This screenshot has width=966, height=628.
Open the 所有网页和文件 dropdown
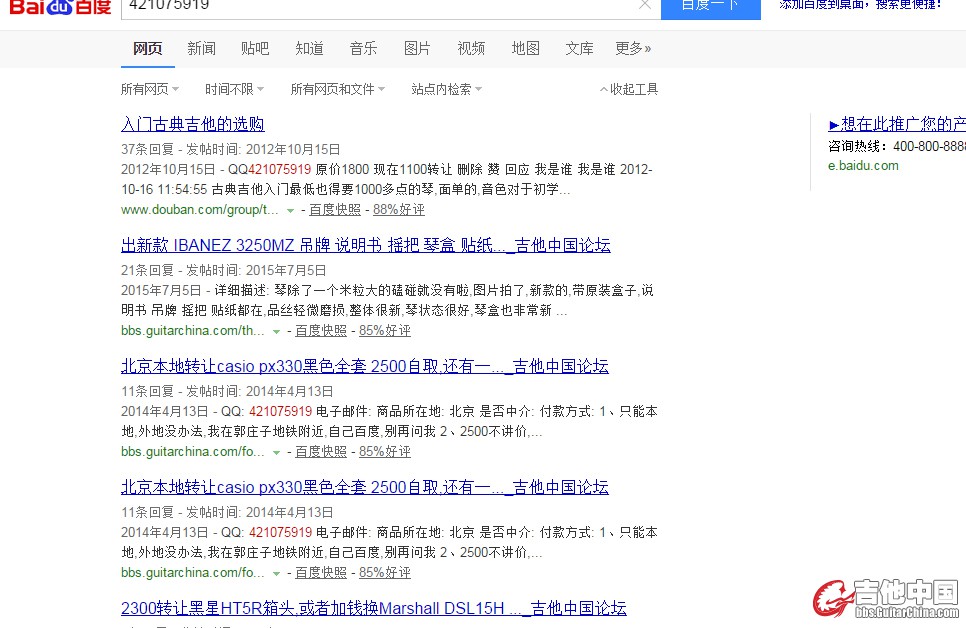(x=338, y=89)
